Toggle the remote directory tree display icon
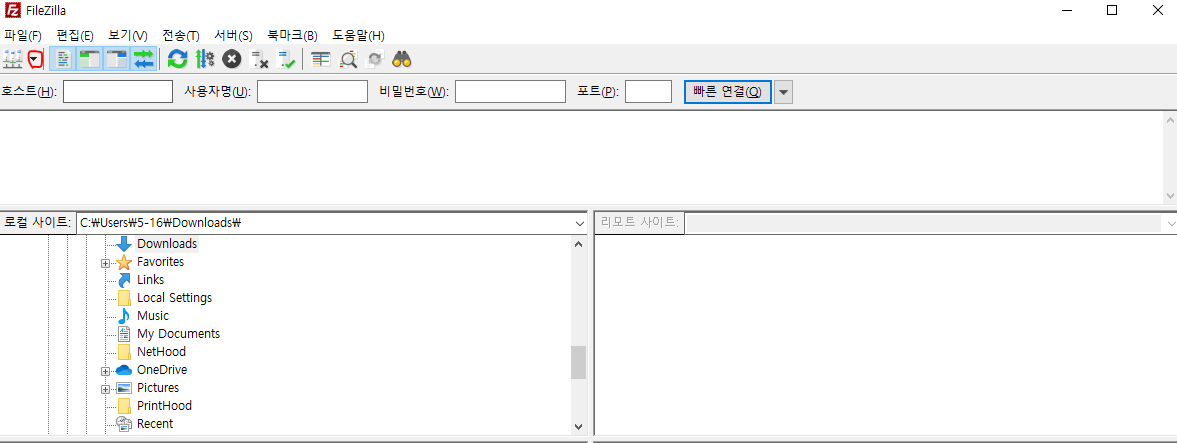This screenshot has width=1177, height=443. 116,59
